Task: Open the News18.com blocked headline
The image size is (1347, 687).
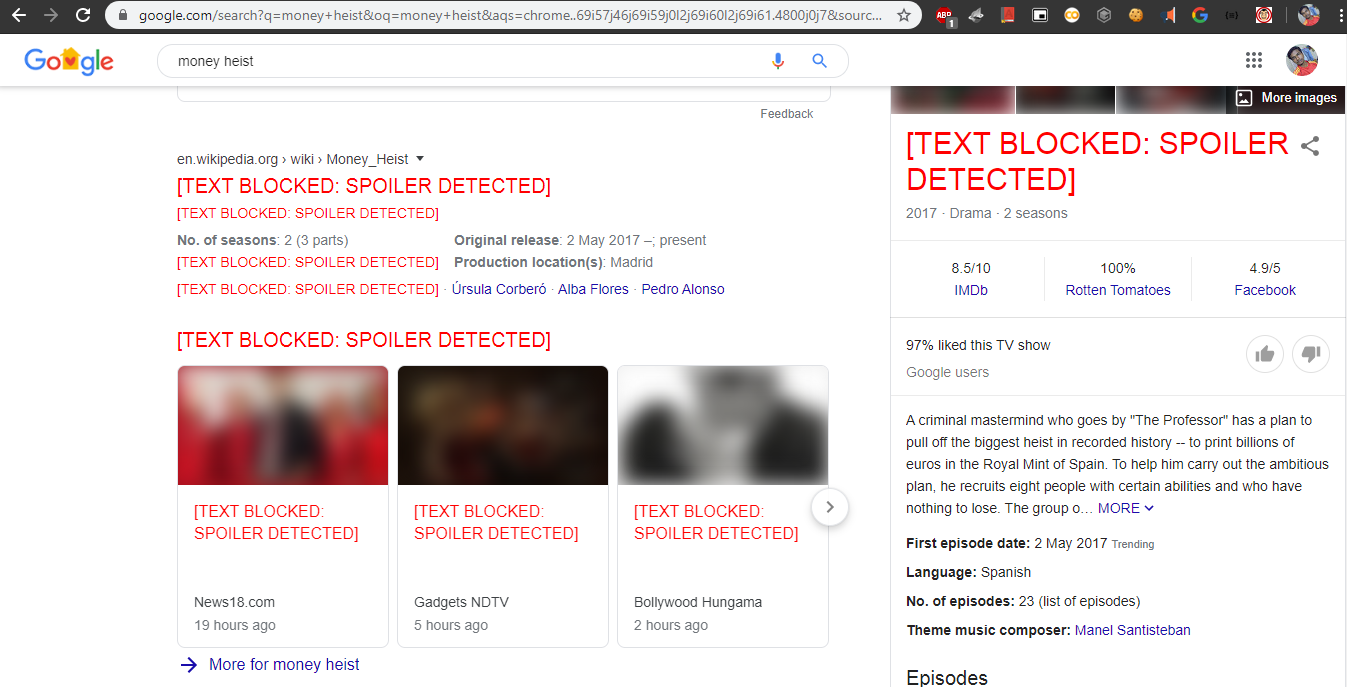Action: pyautogui.click(x=276, y=522)
